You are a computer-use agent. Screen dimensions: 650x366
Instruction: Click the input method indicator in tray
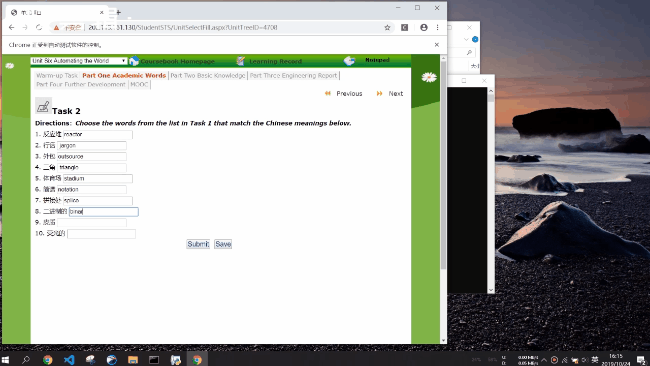pyautogui.click(x=595, y=360)
